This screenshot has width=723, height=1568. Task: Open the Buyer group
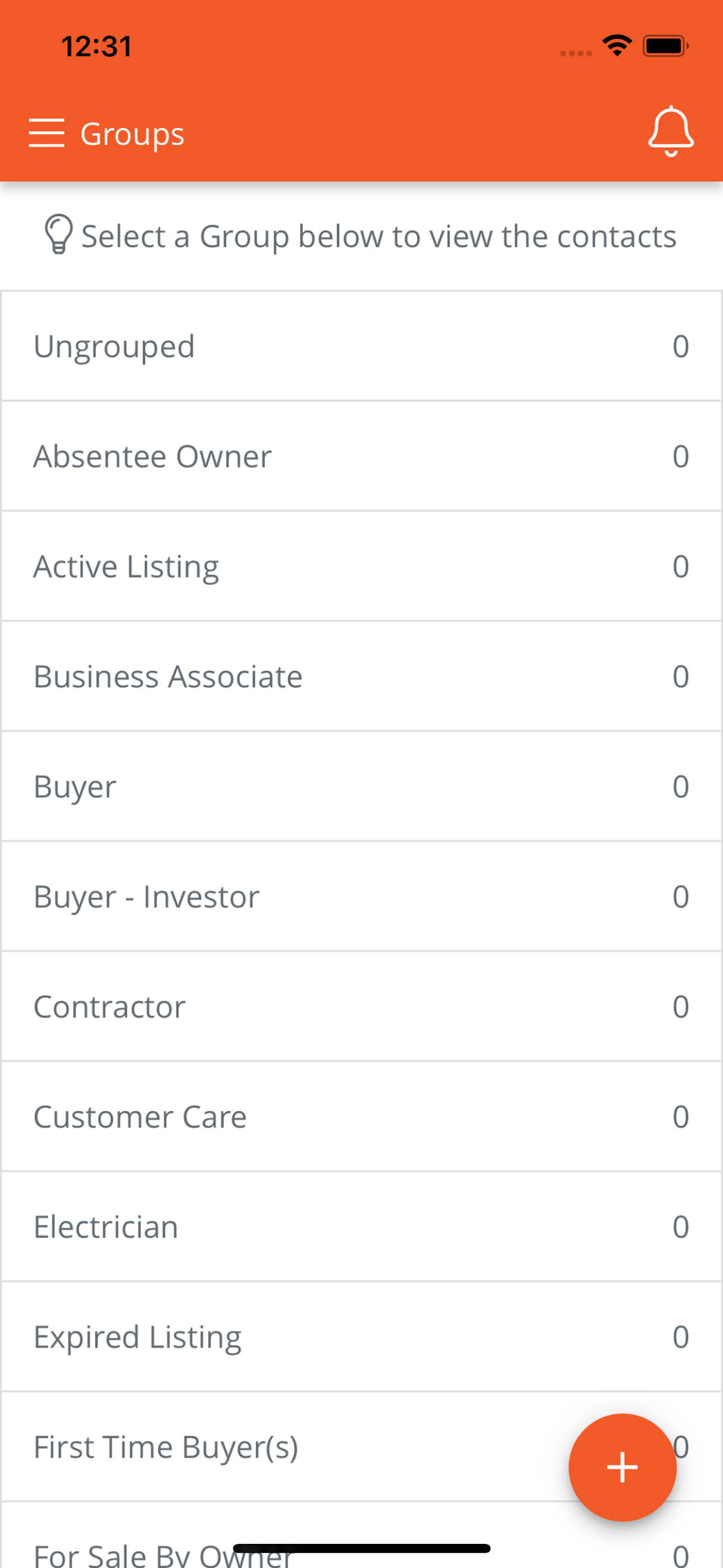(x=361, y=787)
